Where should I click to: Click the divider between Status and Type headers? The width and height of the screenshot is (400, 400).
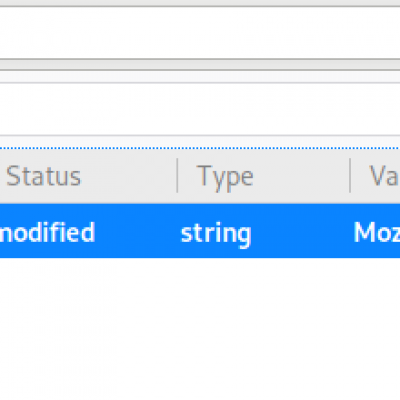coord(177,175)
